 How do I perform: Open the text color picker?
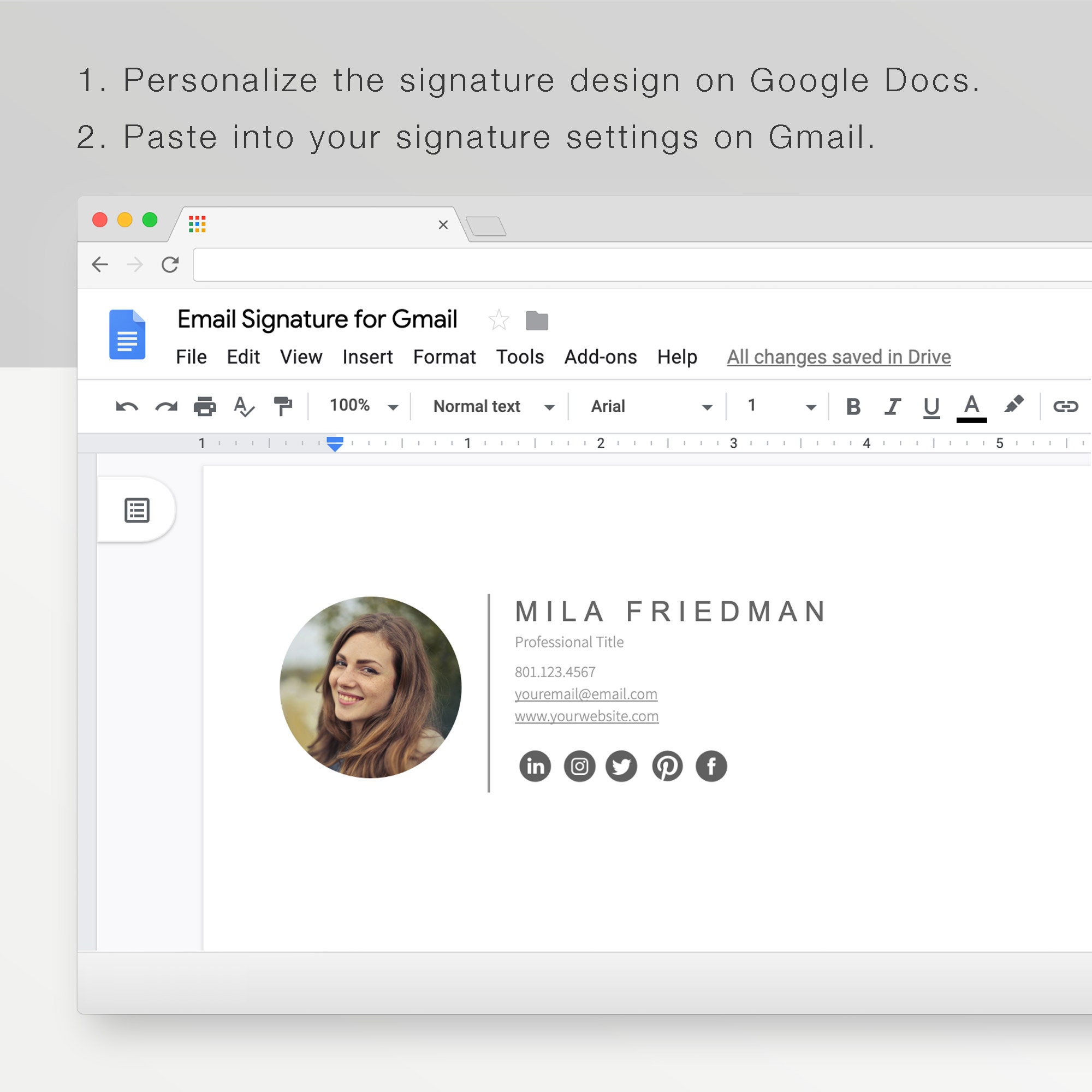coord(971,408)
